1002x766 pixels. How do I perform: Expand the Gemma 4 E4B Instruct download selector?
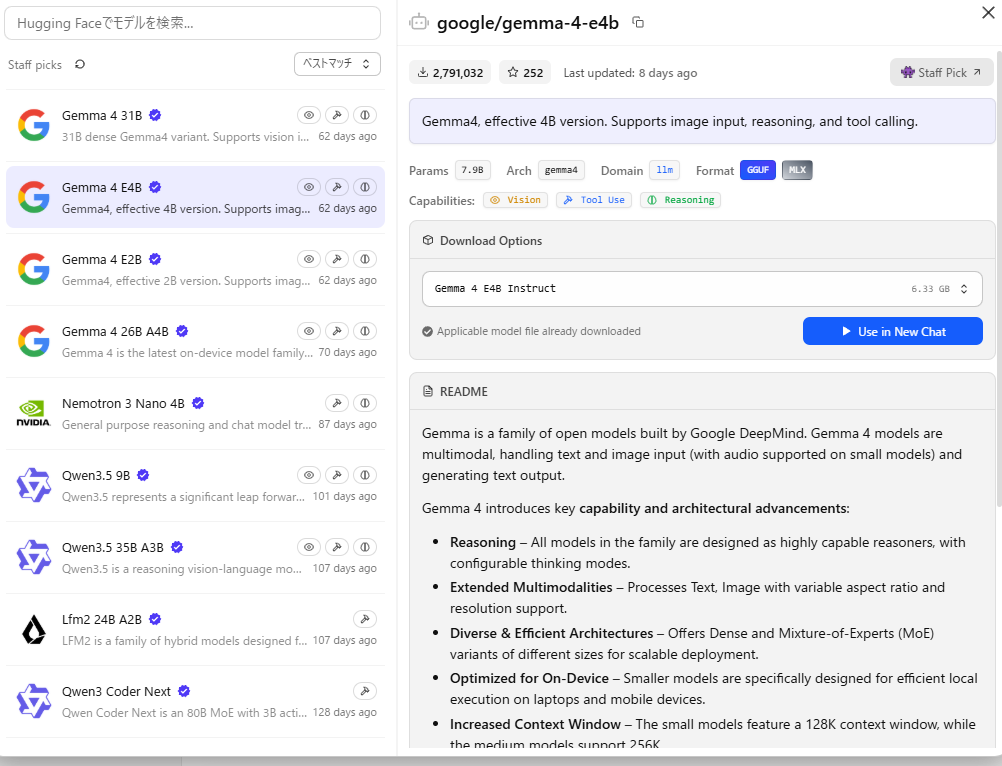pos(702,289)
